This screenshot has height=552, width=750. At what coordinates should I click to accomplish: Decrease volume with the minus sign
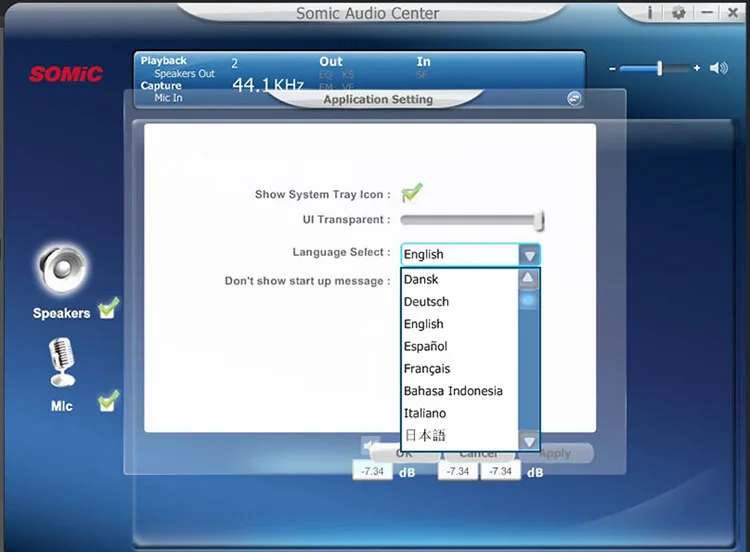612,69
